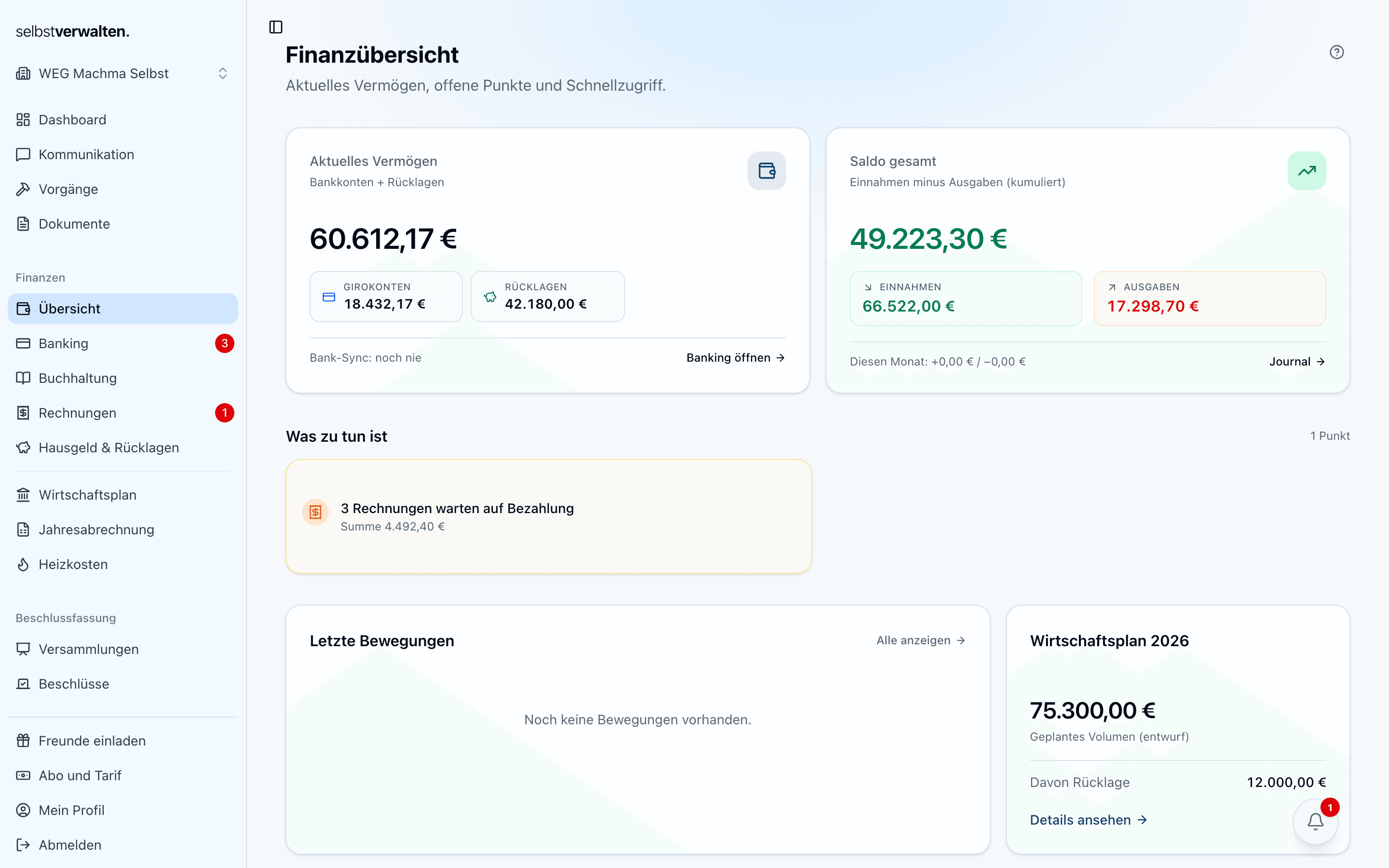Click the Wirtschaftsplan bank building icon
1389x868 pixels.
click(x=23, y=495)
